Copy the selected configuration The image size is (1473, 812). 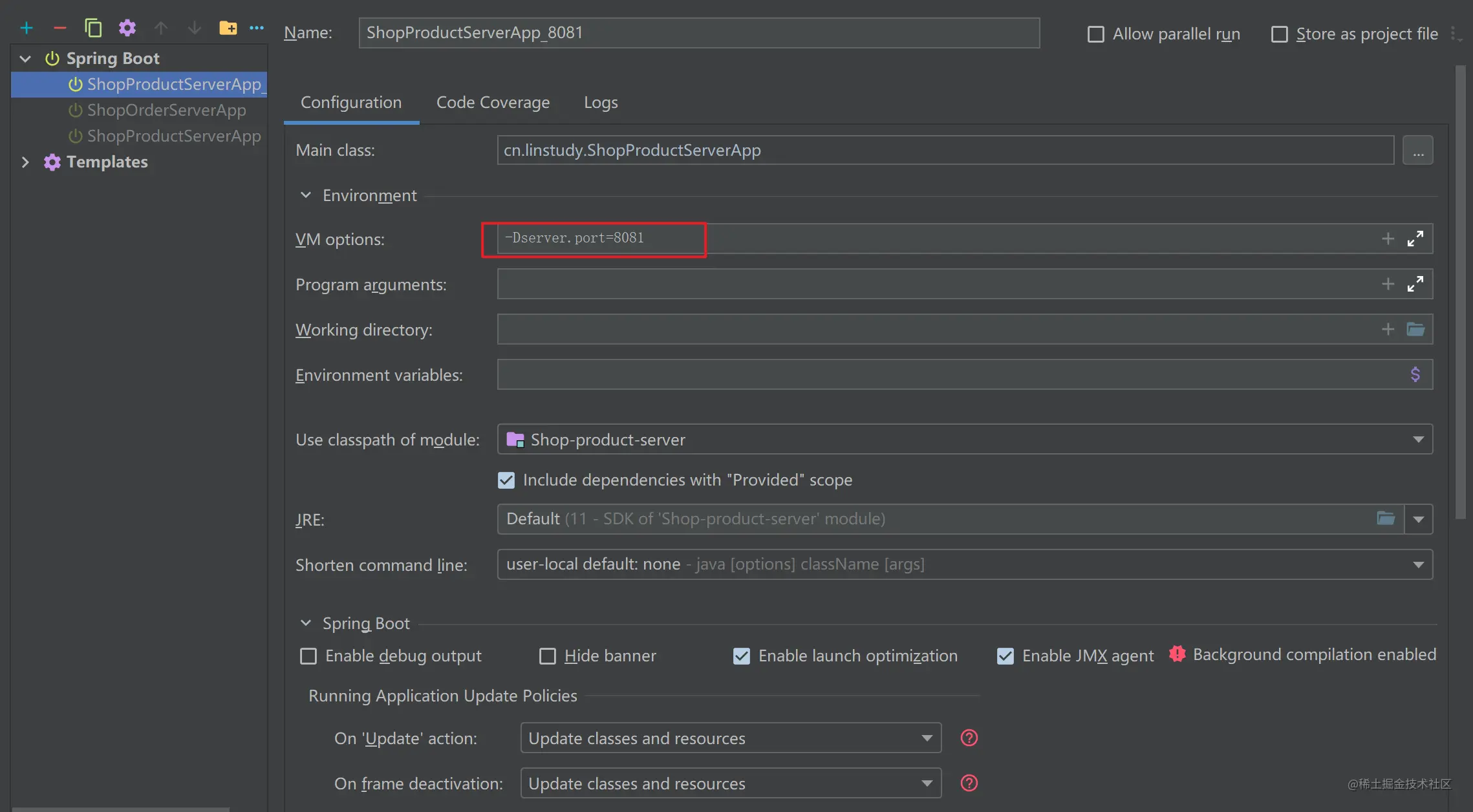[93, 28]
